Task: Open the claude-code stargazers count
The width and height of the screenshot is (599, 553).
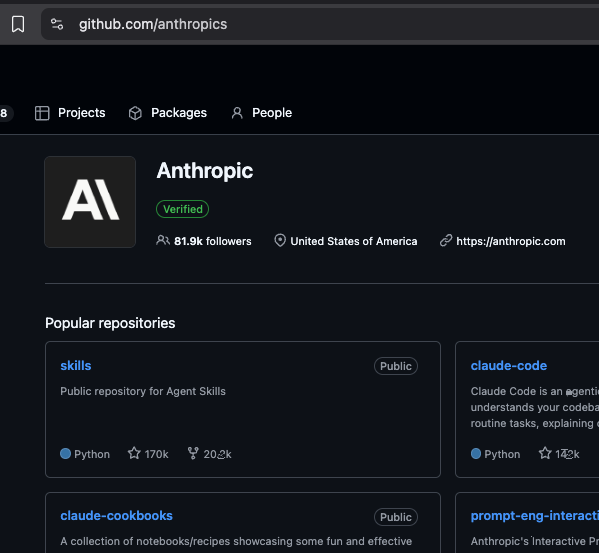Action: pos(567,454)
